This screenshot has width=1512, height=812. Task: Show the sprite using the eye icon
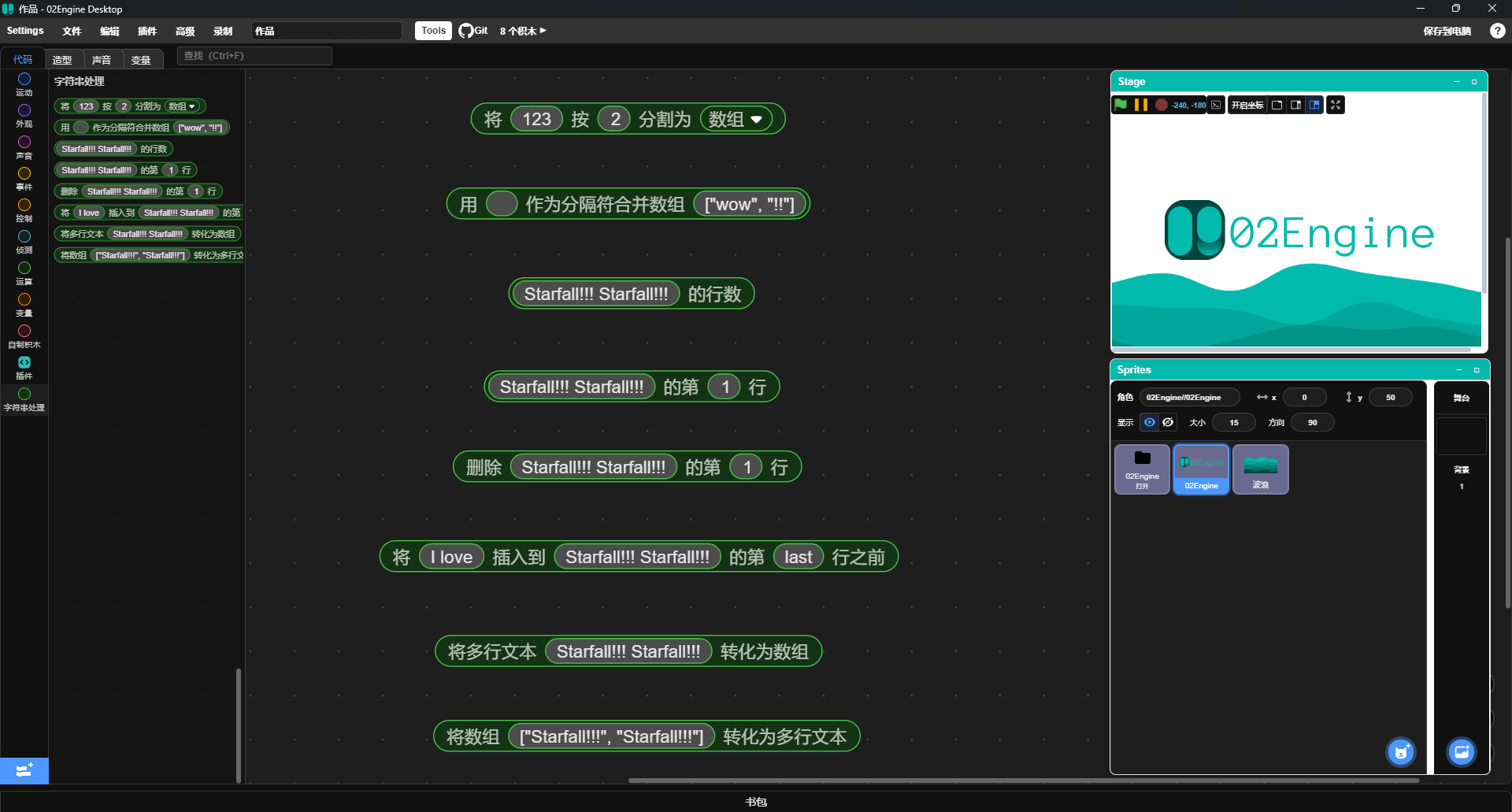(x=1150, y=422)
